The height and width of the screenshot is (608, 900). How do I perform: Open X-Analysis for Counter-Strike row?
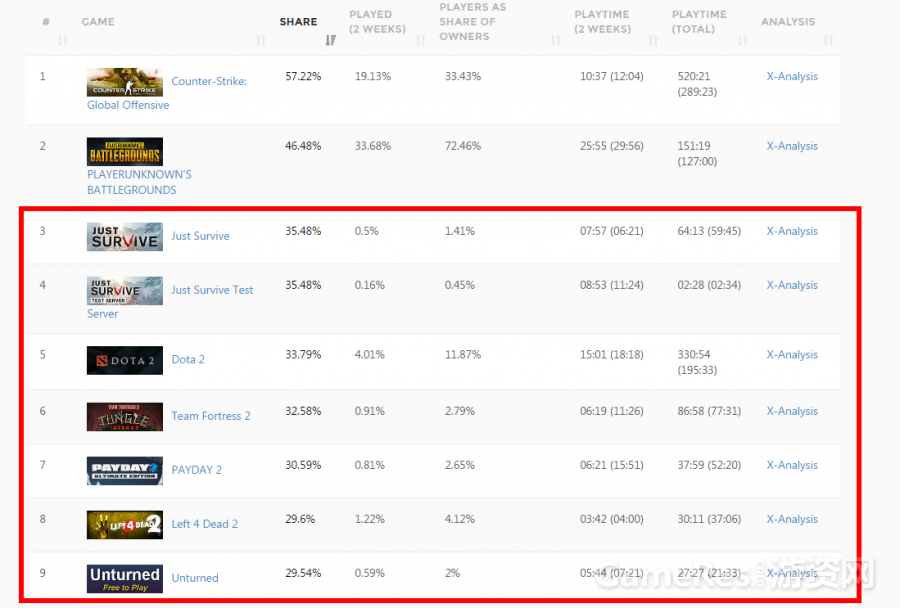click(x=792, y=77)
